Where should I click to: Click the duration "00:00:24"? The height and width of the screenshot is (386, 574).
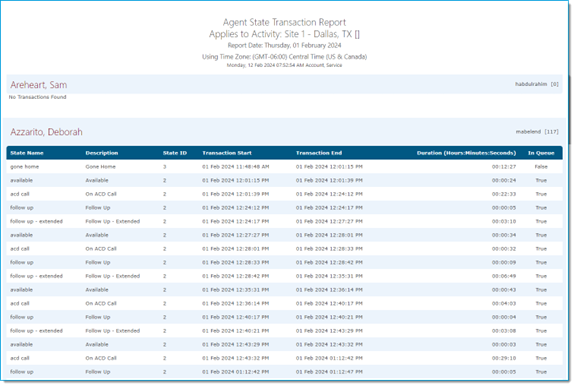pyautogui.click(x=504, y=181)
